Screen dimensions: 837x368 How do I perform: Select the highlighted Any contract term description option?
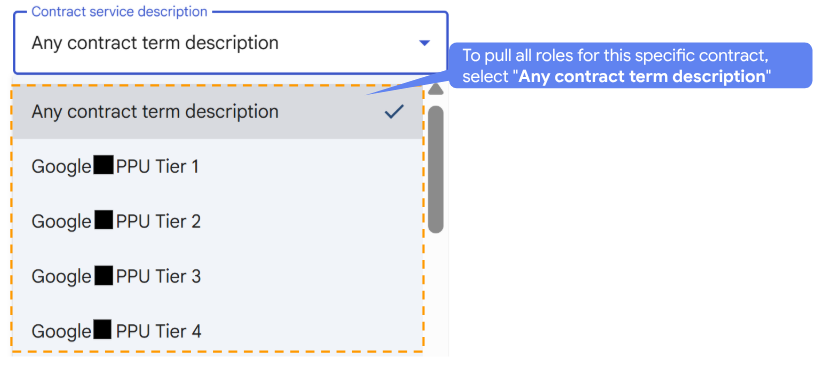pyautogui.click(x=218, y=112)
